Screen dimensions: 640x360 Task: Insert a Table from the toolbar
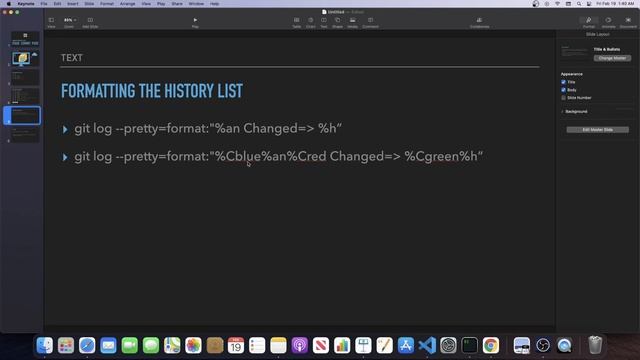[x=297, y=22]
